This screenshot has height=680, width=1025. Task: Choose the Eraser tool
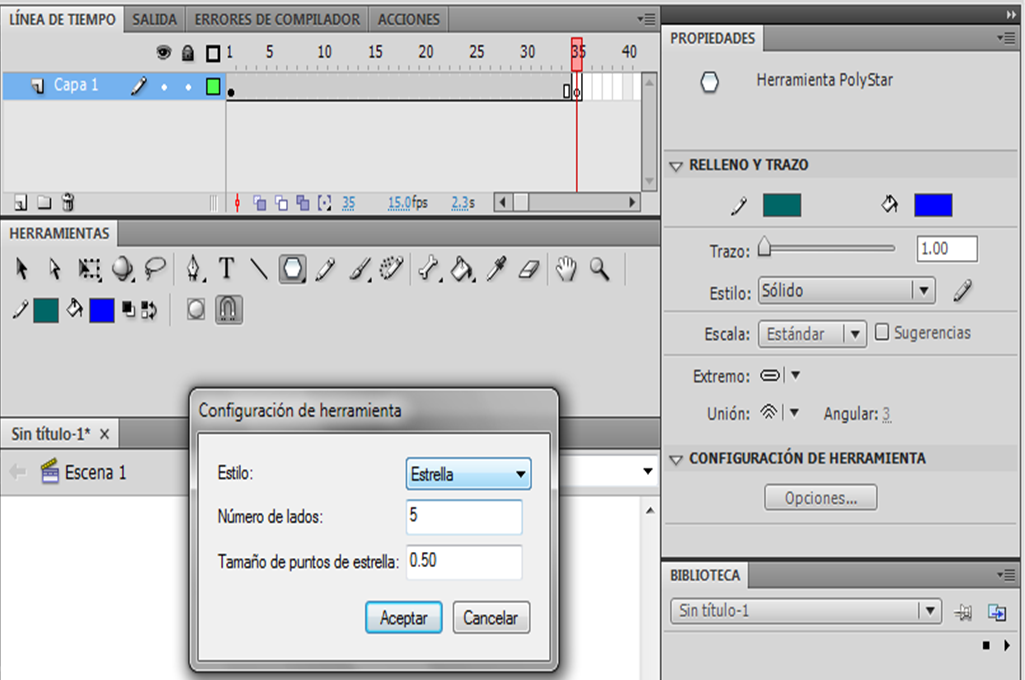[529, 269]
